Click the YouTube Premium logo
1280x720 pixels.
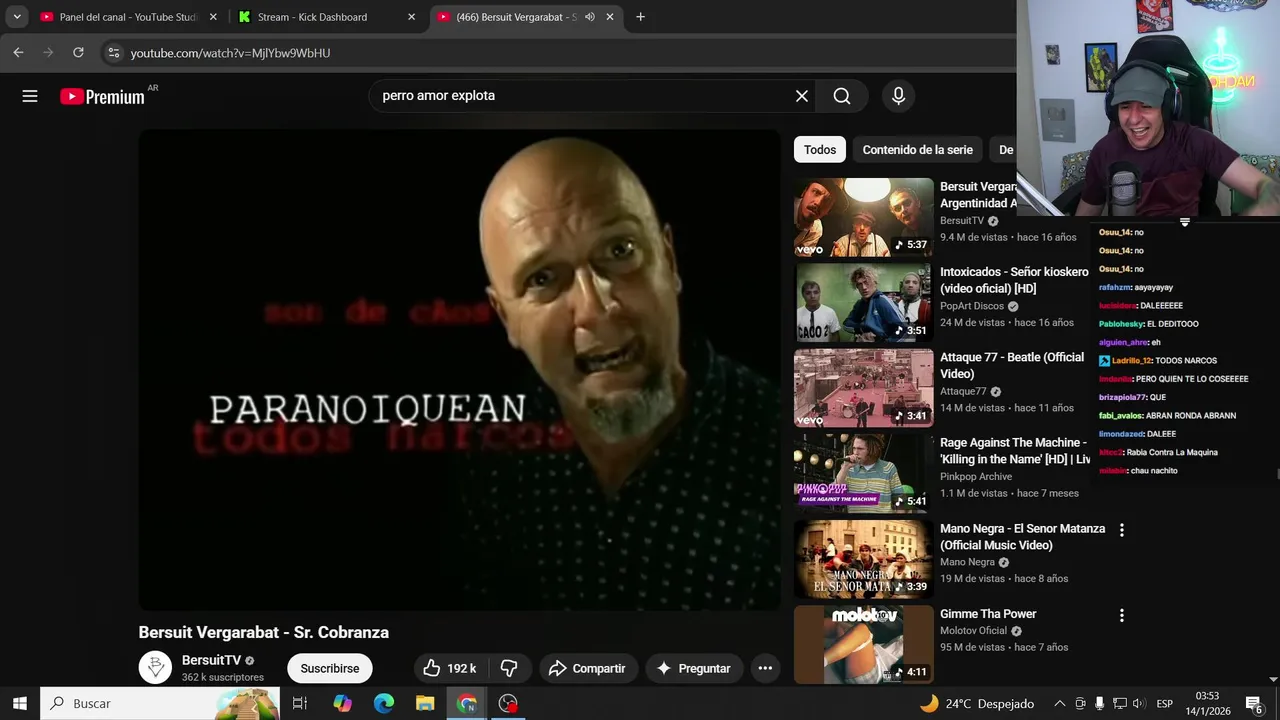[x=102, y=96]
